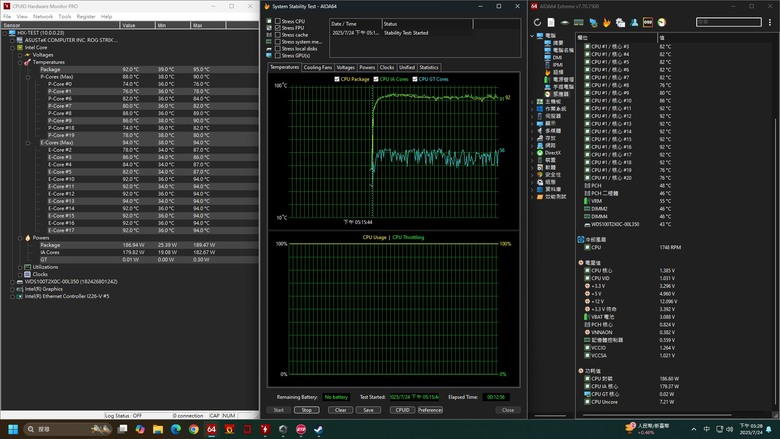
Task: Switch to Voltages tab in Stability Test
Action: tap(345, 67)
